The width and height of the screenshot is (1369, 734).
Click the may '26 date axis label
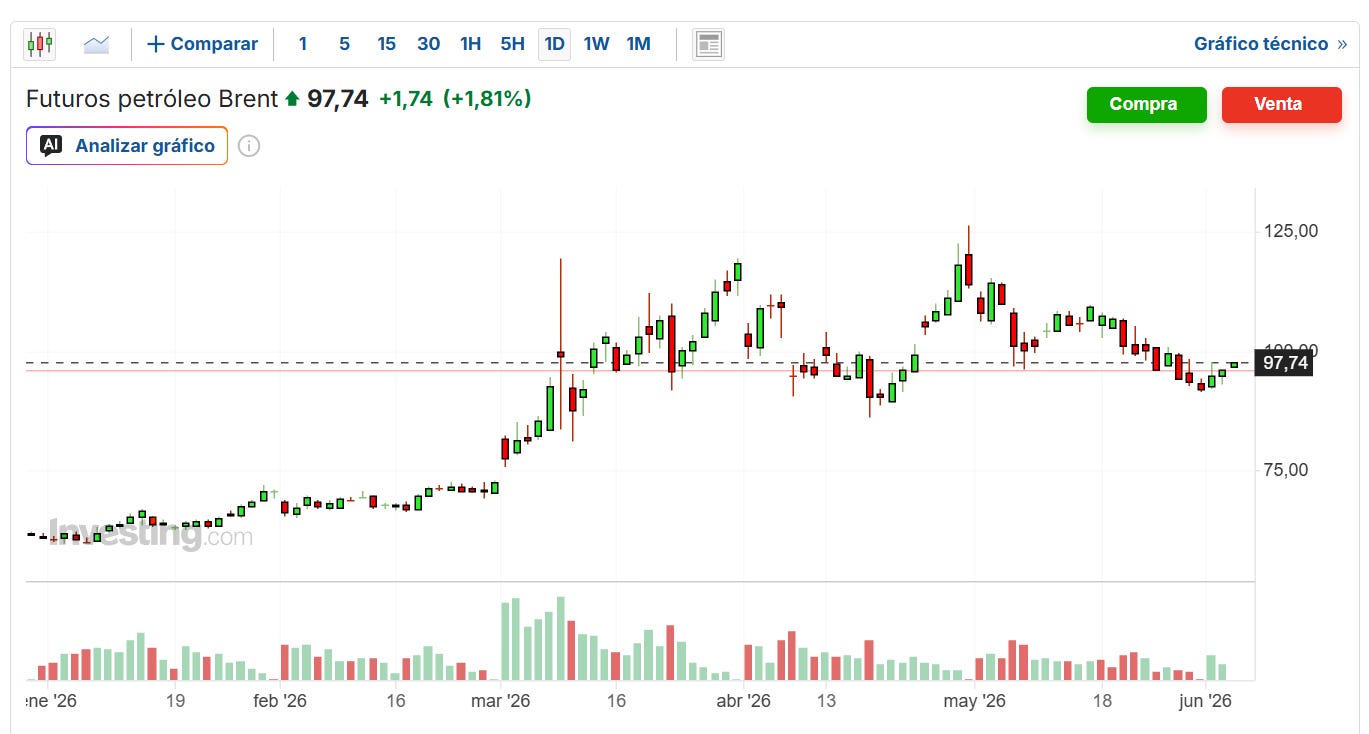click(974, 701)
